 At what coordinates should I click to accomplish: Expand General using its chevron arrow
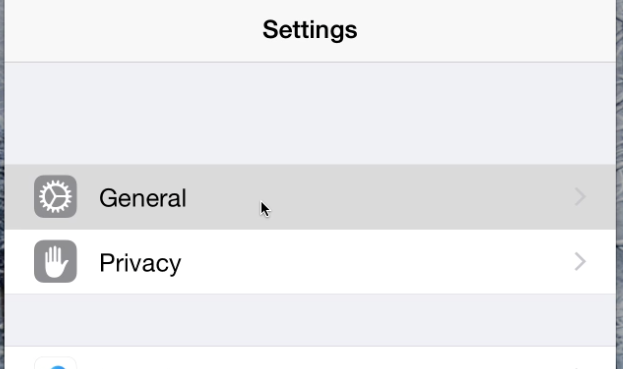(x=580, y=197)
